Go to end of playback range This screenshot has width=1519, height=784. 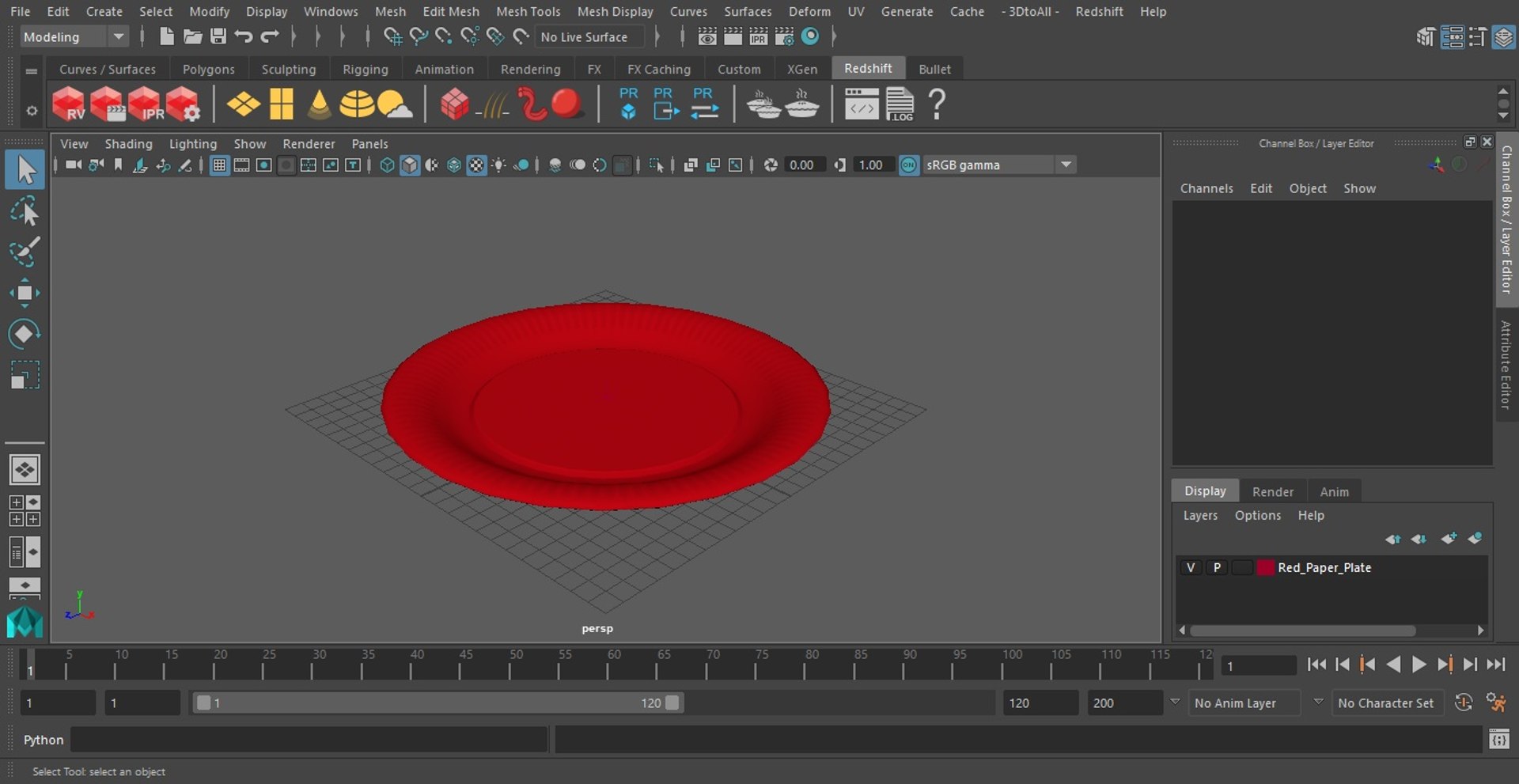tap(1495, 665)
